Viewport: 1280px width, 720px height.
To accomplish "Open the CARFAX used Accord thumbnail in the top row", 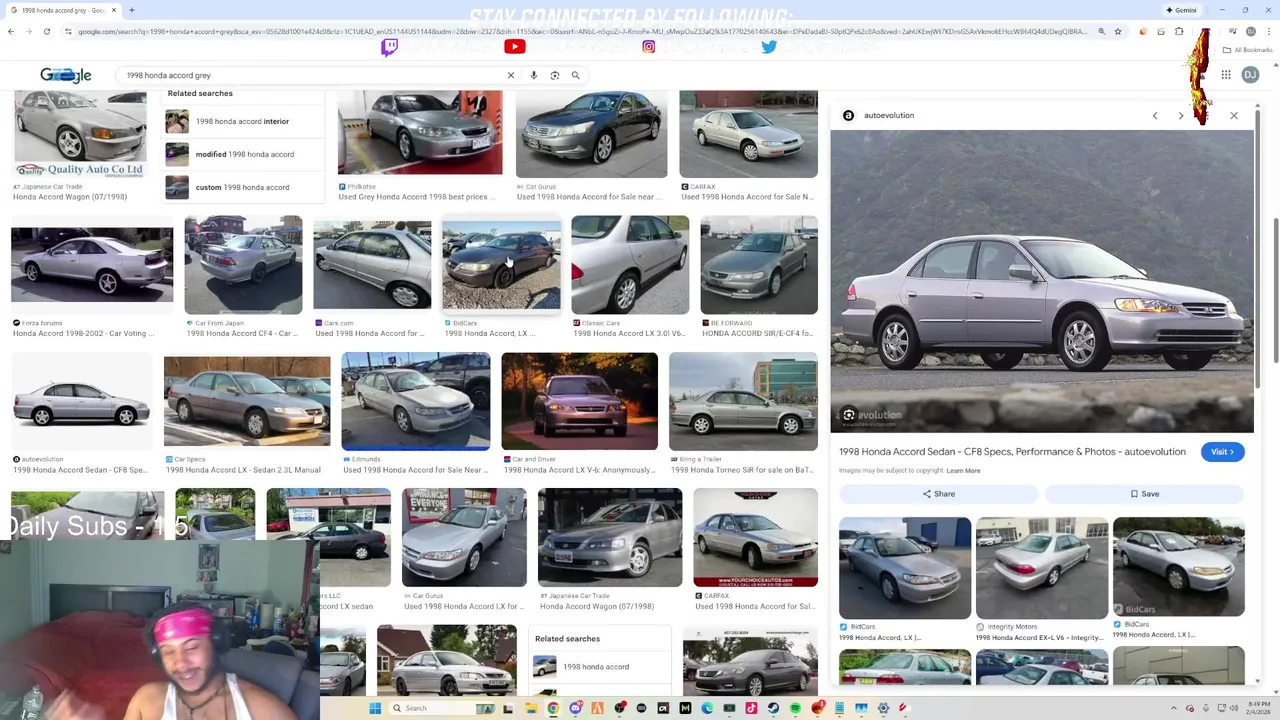I will coord(748,135).
